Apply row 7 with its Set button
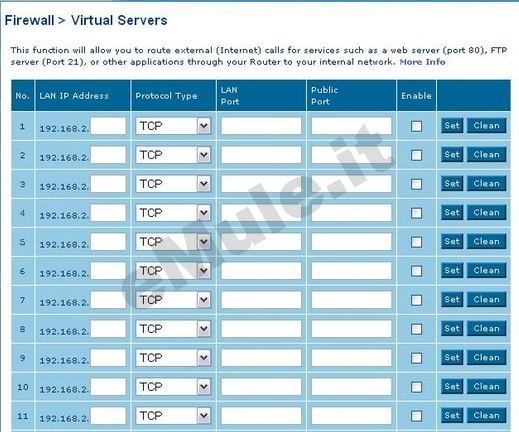This screenshot has width=519, height=432. 452,299
